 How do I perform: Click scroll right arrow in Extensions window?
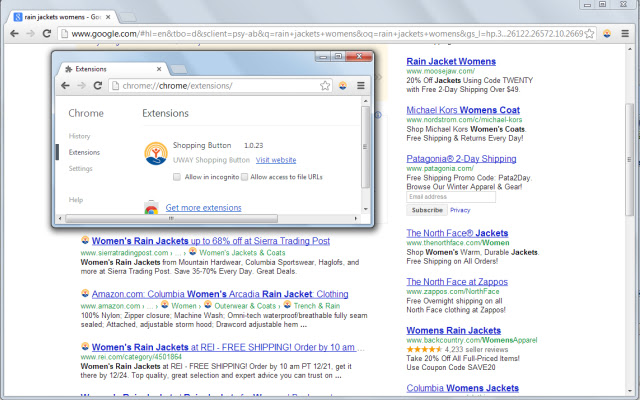point(356,218)
